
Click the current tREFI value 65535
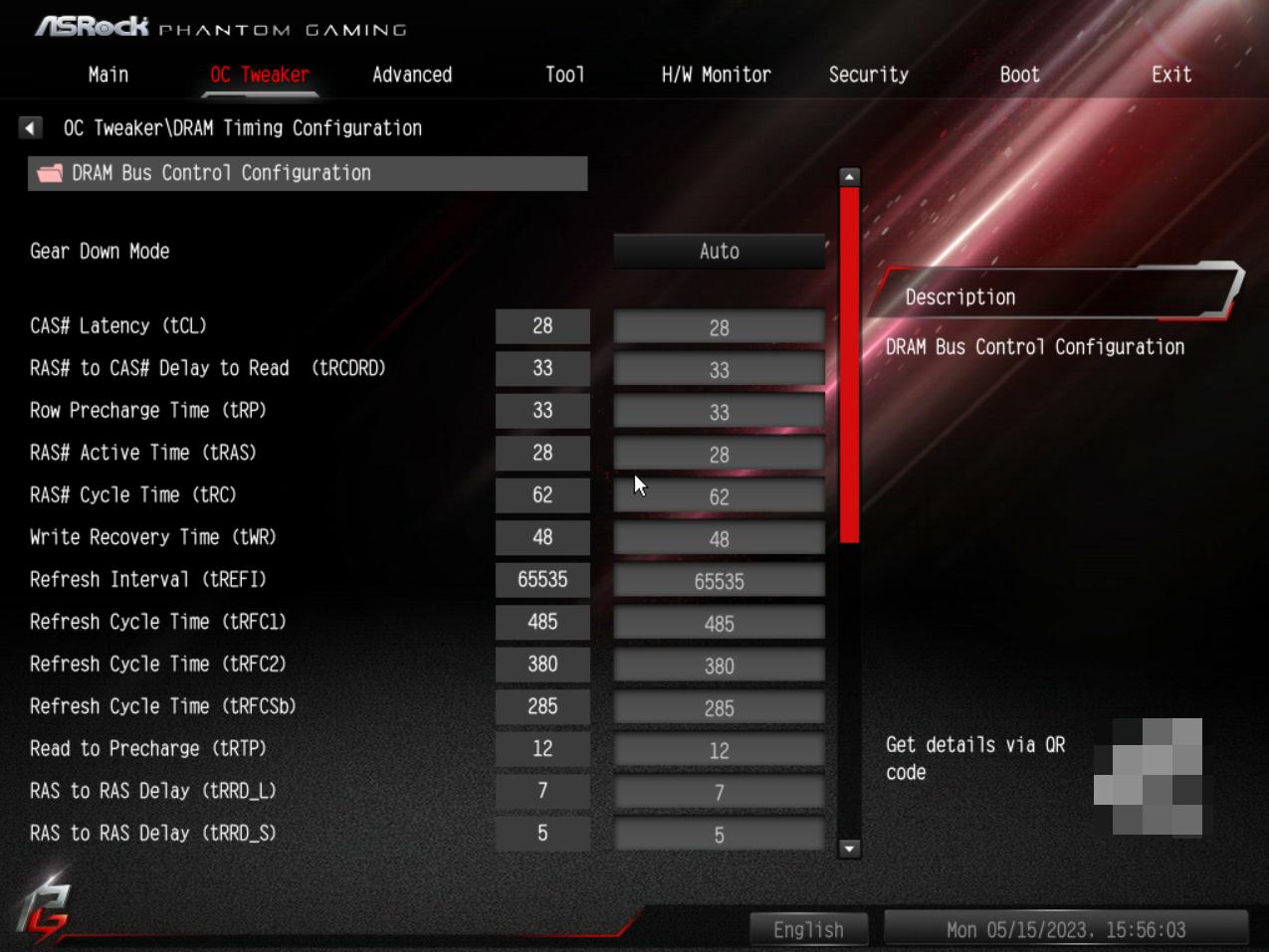[x=542, y=580]
